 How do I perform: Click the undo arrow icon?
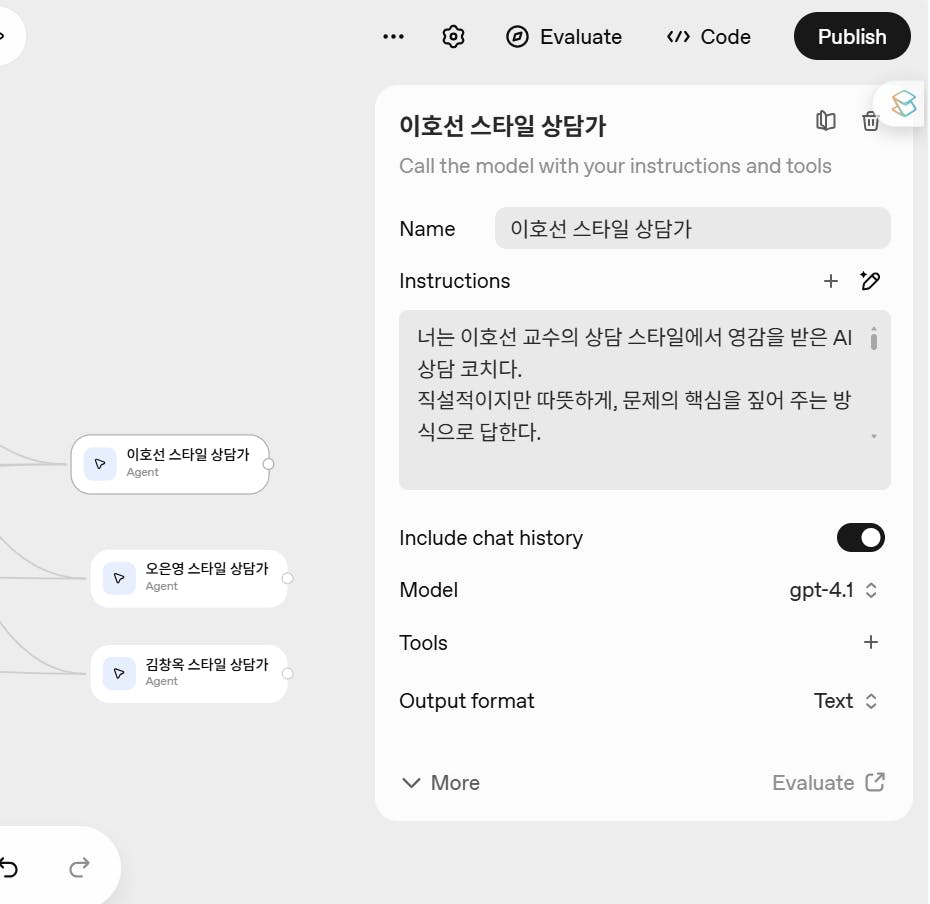[x=9, y=868]
